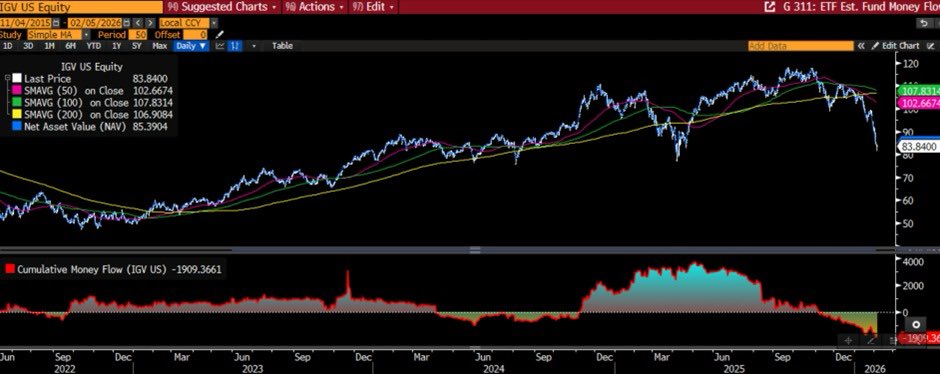The image size is (940, 374).
Task: Switch to Table view
Action: 282,46
